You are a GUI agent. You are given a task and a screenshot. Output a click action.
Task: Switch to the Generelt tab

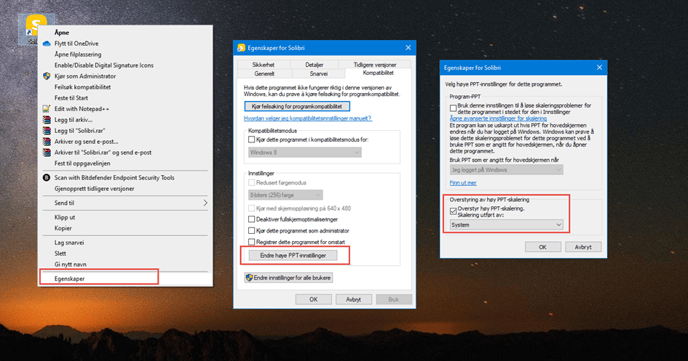264,74
